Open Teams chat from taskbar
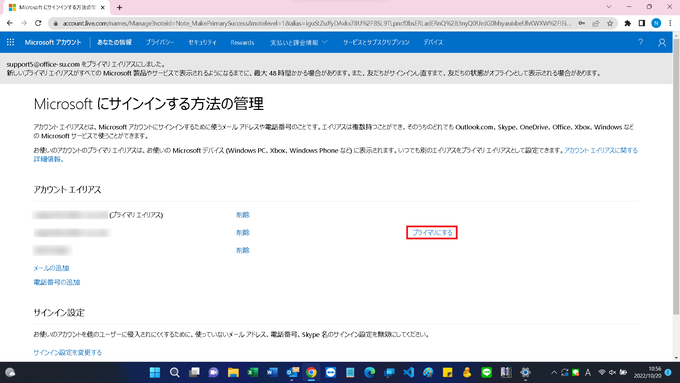 [213, 372]
